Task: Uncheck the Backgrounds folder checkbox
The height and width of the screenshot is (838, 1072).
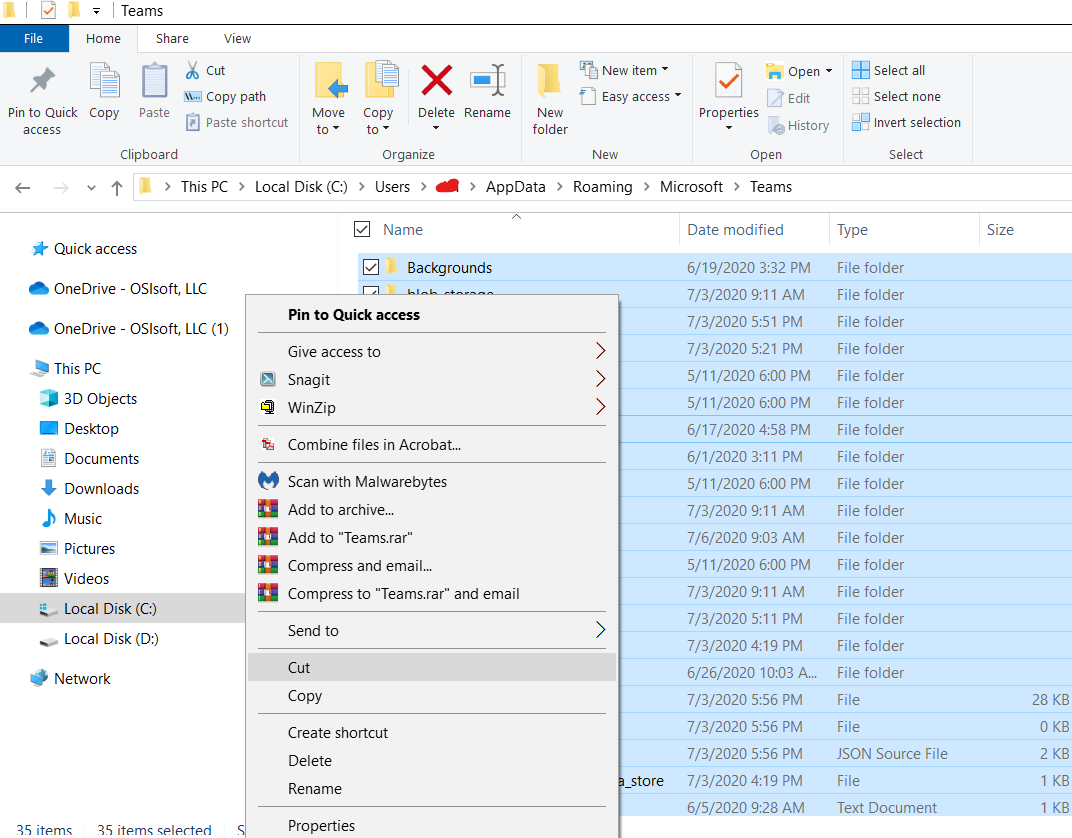Action: click(371, 268)
